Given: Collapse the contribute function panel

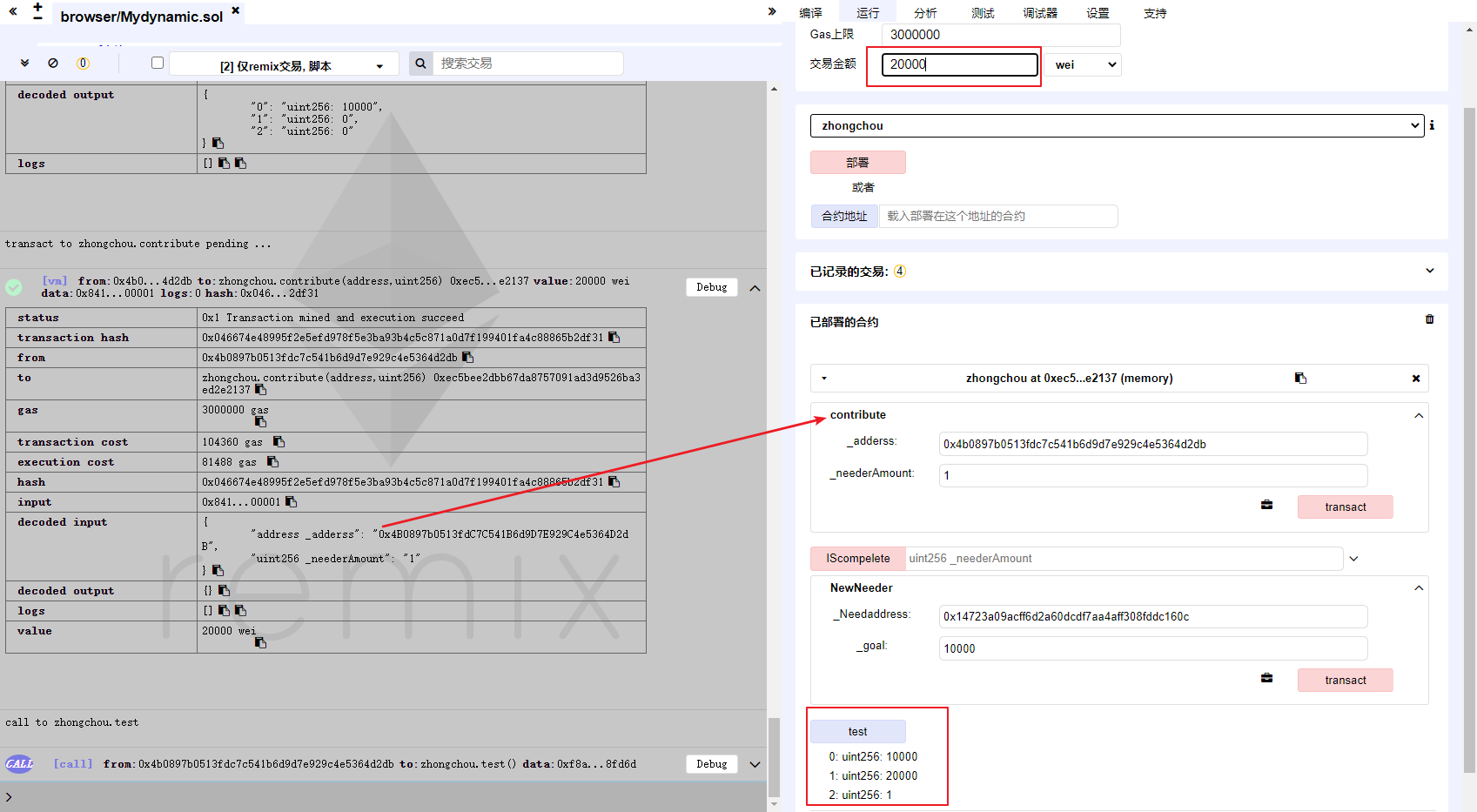Looking at the screenshot, I should point(1419,415).
